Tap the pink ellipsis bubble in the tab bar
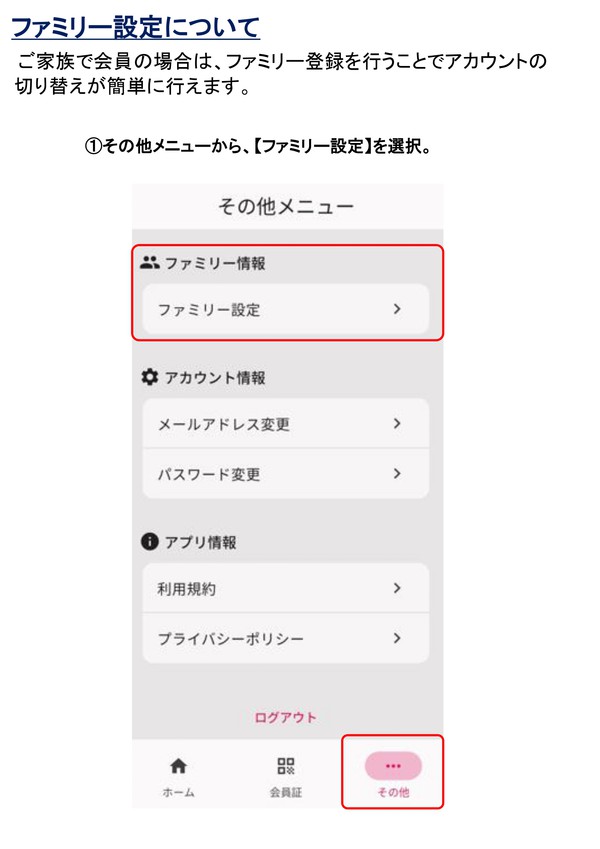 tap(393, 767)
